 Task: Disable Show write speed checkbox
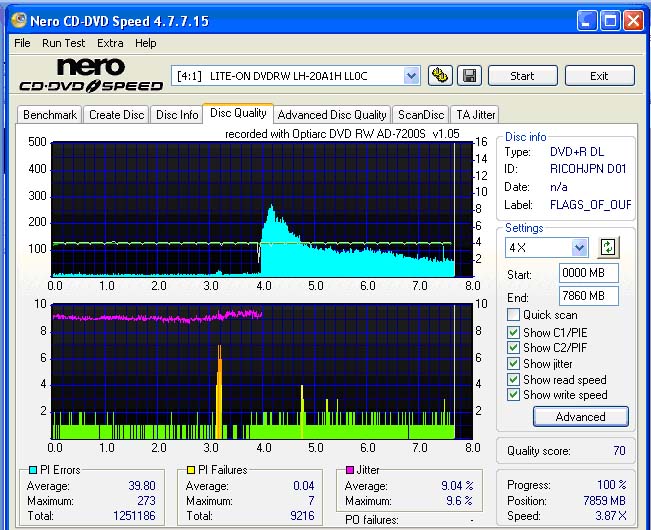click(x=514, y=395)
